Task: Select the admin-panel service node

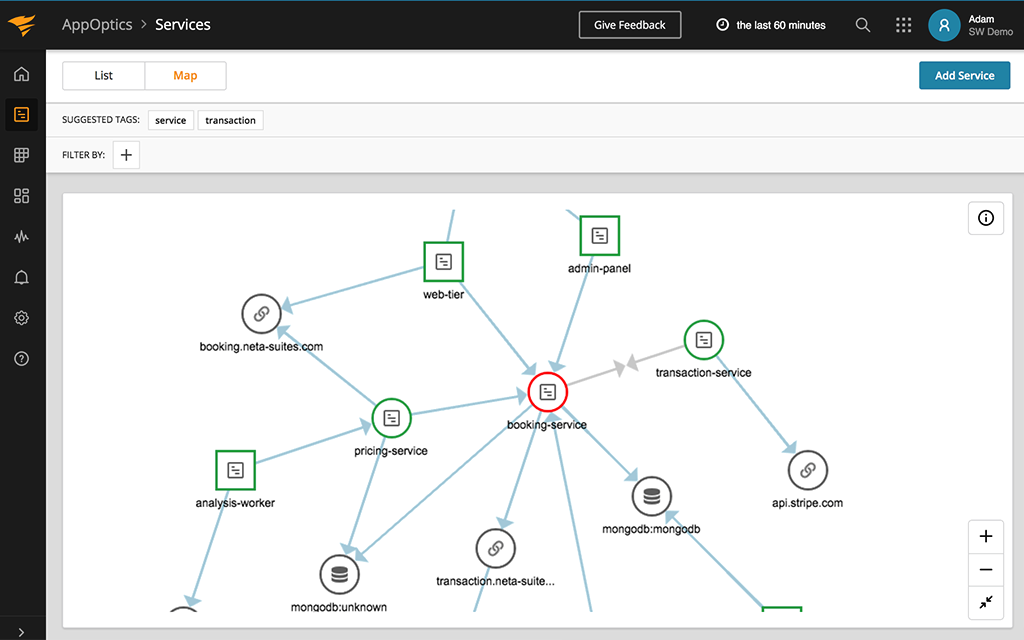Action: (600, 236)
